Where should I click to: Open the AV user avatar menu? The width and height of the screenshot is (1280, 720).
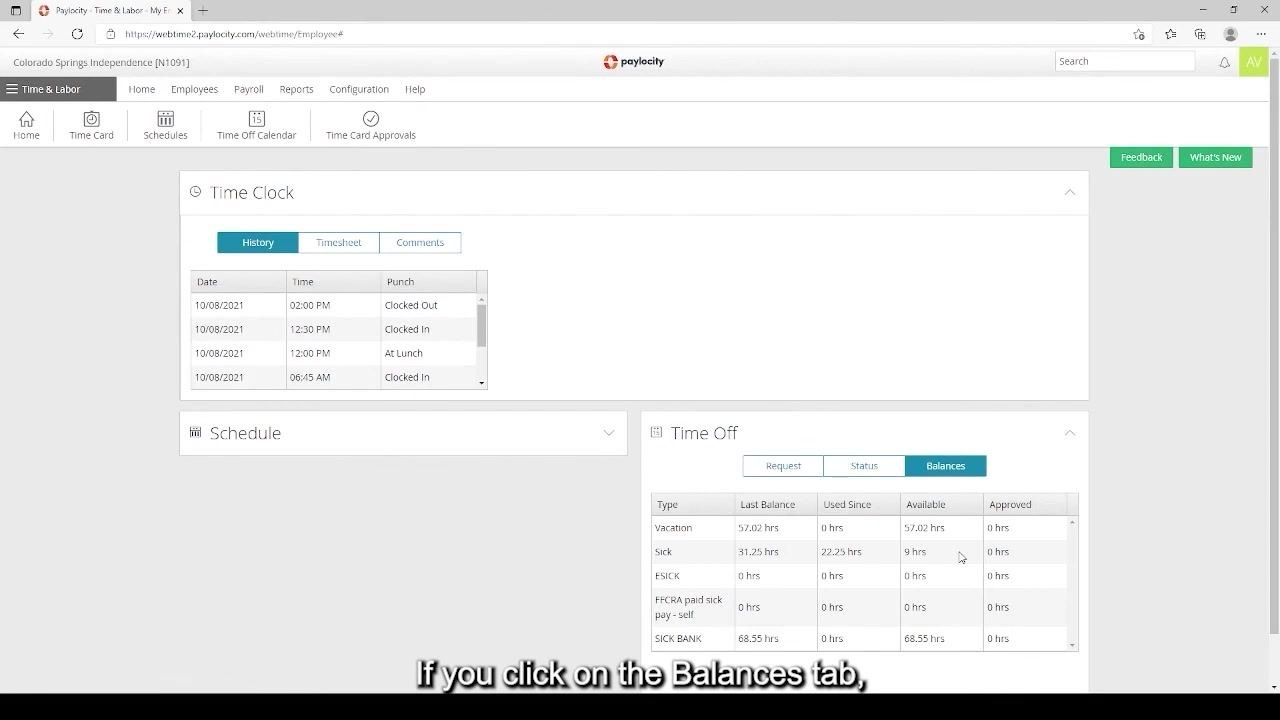[x=1253, y=62]
